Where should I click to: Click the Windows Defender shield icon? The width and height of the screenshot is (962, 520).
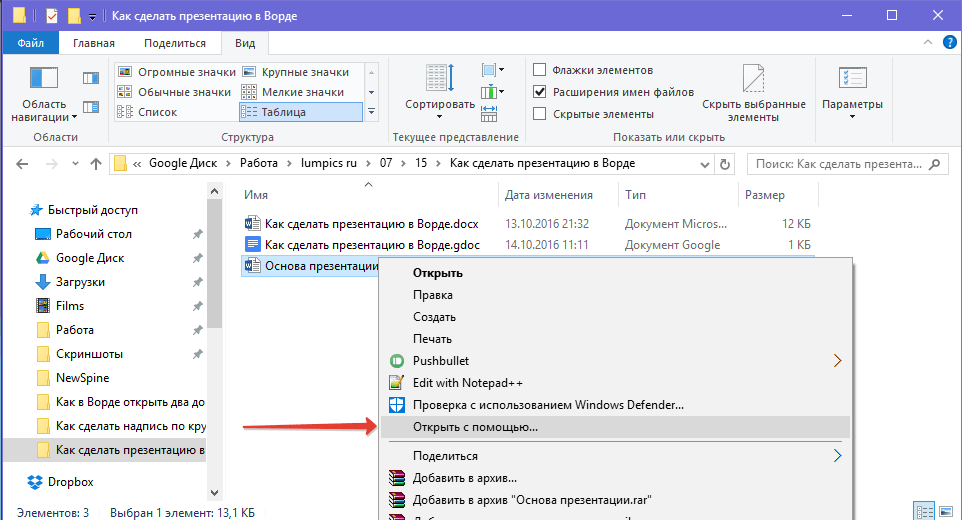click(396, 405)
